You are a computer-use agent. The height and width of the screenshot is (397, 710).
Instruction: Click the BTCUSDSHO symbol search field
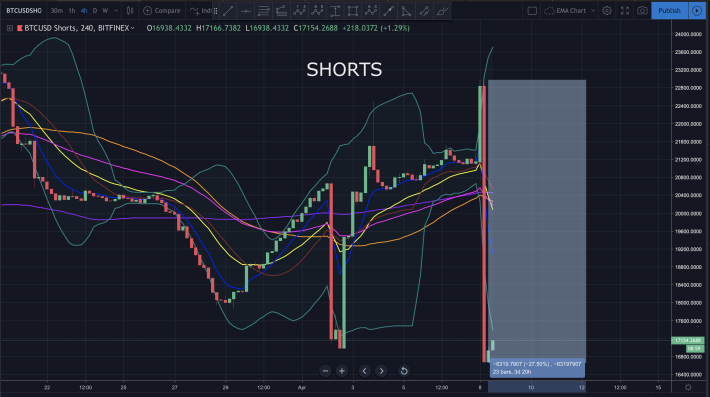coord(24,10)
